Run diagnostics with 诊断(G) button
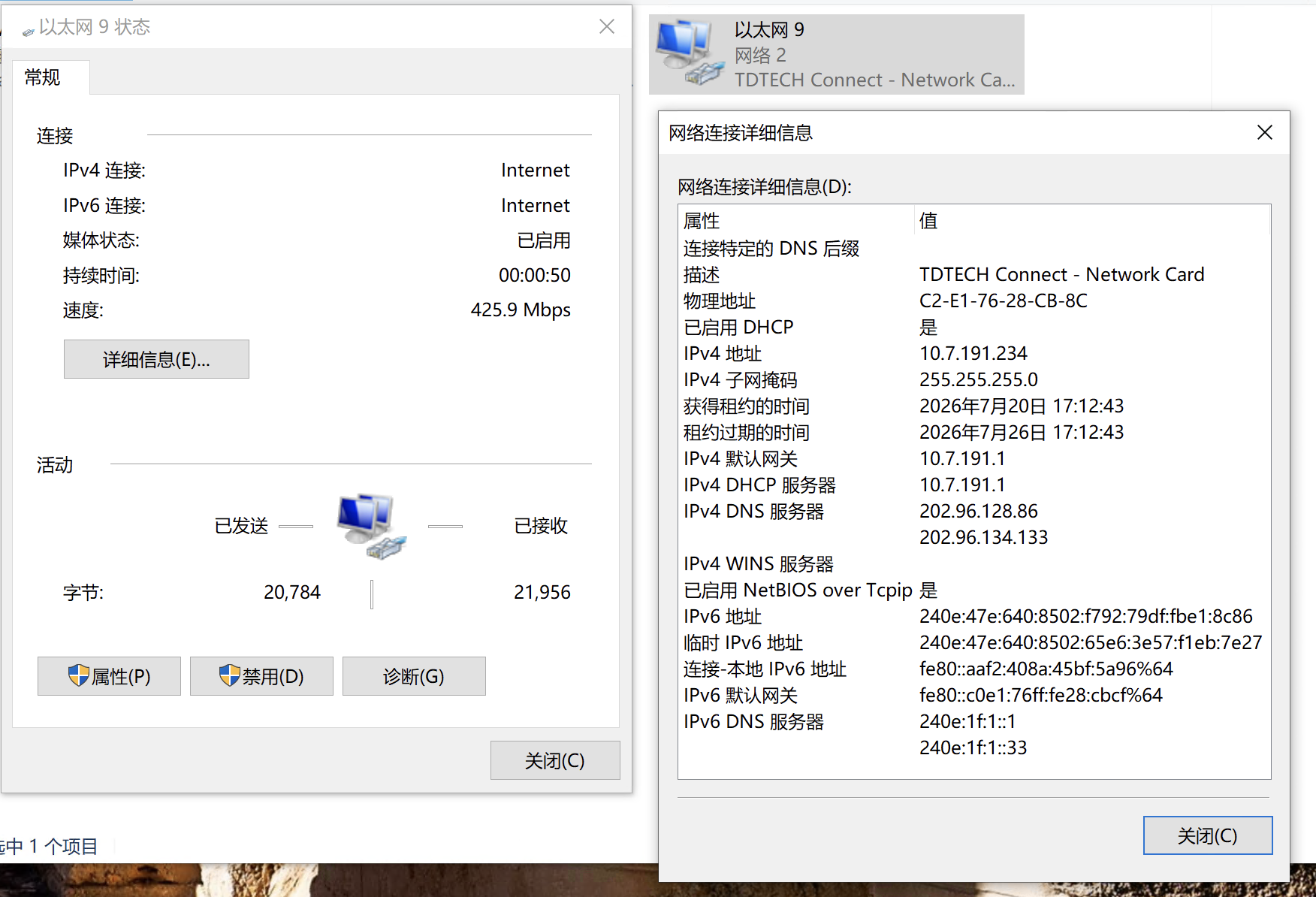 coord(414,676)
